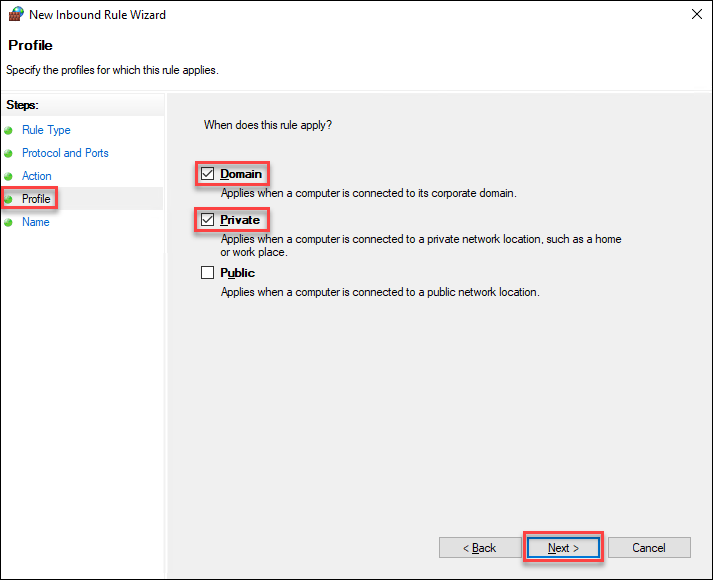The width and height of the screenshot is (713, 580).
Task: Click the New Inbound Rule Wizard title text
Action: (x=98, y=15)
